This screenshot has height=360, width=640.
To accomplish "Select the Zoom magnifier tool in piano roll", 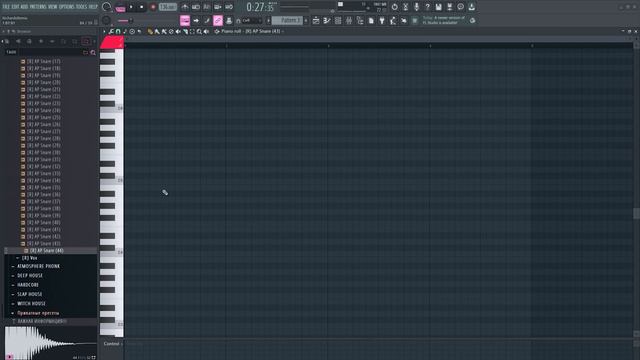I will click(x=199, y=31).
